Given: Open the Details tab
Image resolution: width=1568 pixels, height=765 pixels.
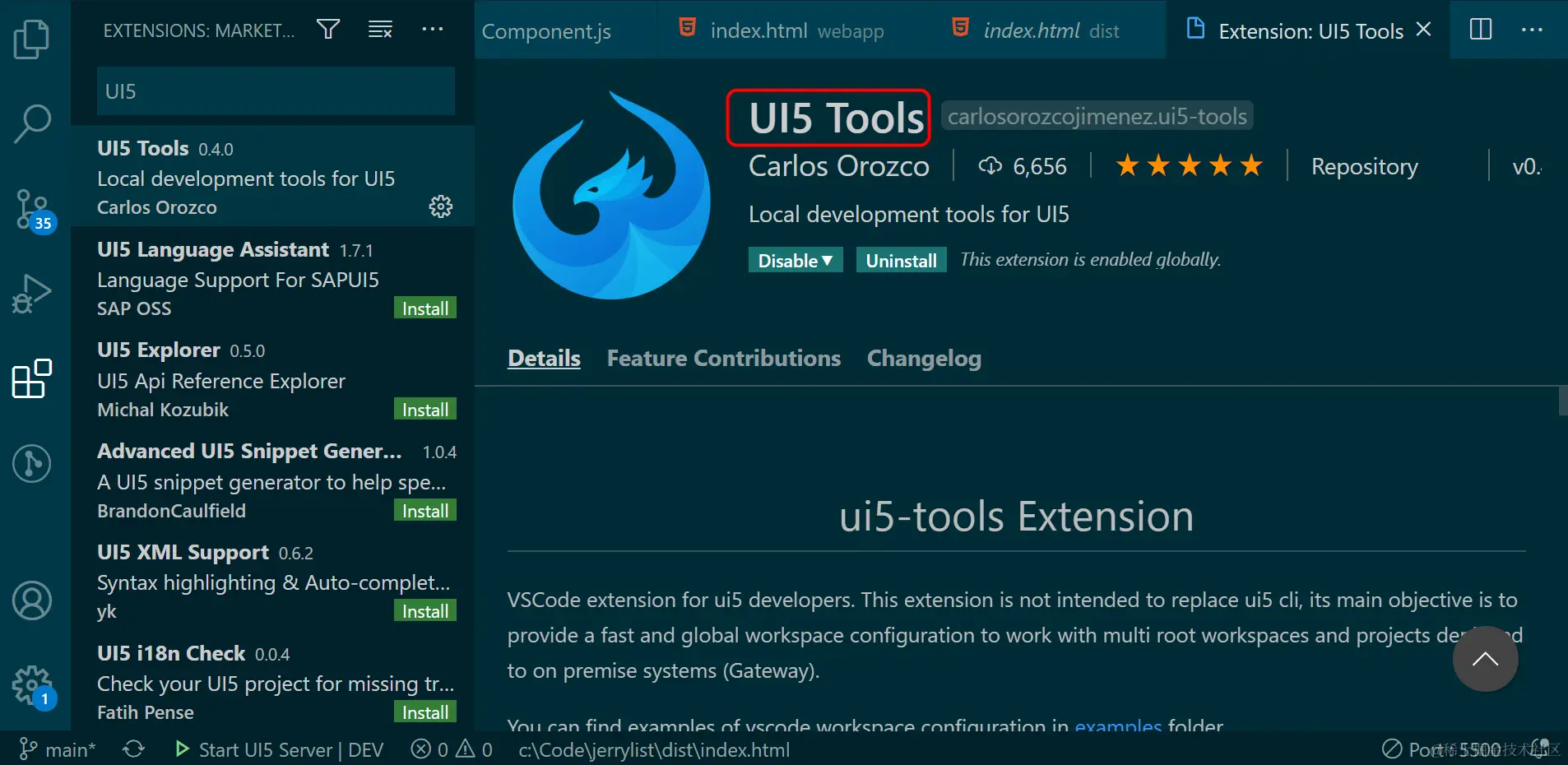Looking at the screenshot, I should point(544,359).
